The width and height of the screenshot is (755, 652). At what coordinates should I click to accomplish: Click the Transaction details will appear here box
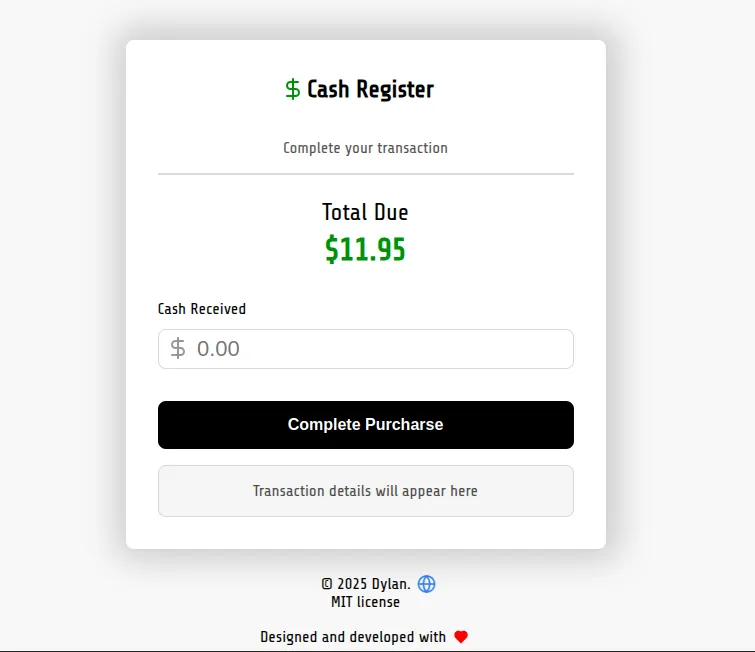365,491
